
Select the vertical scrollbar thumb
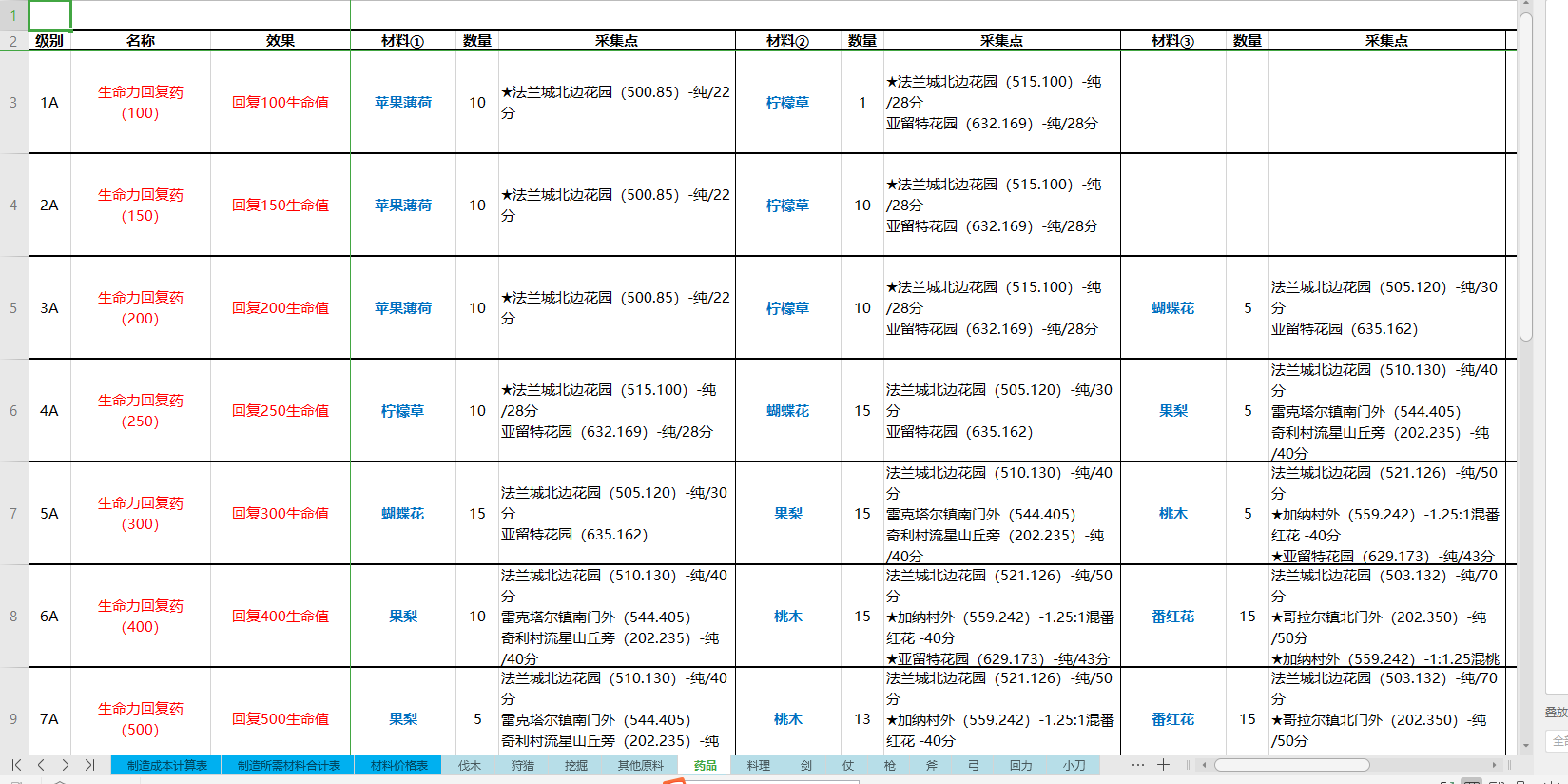pos(1526,176)
